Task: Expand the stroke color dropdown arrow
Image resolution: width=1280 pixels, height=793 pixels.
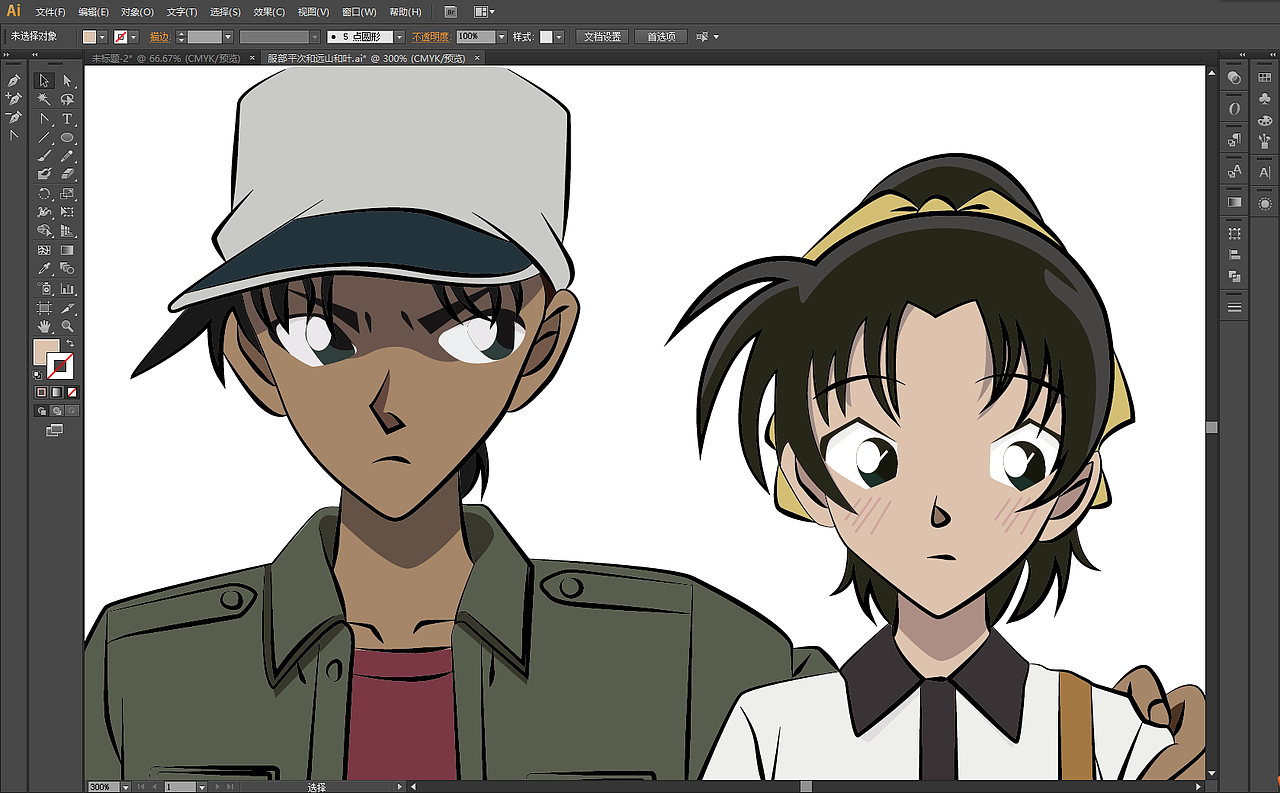Action: click(133, 37)
